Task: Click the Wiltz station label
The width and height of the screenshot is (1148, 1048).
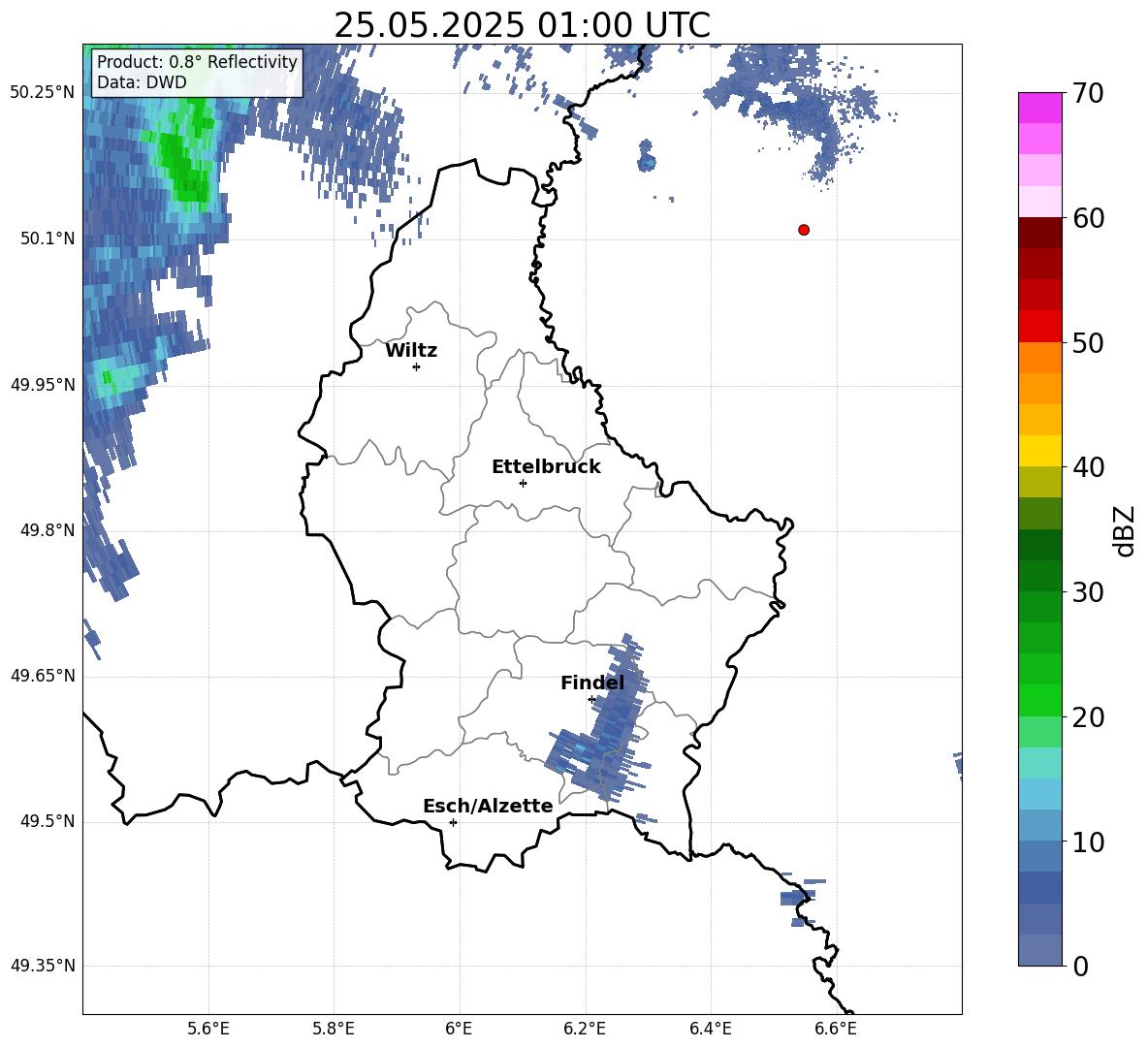Action: coord(411,351)
